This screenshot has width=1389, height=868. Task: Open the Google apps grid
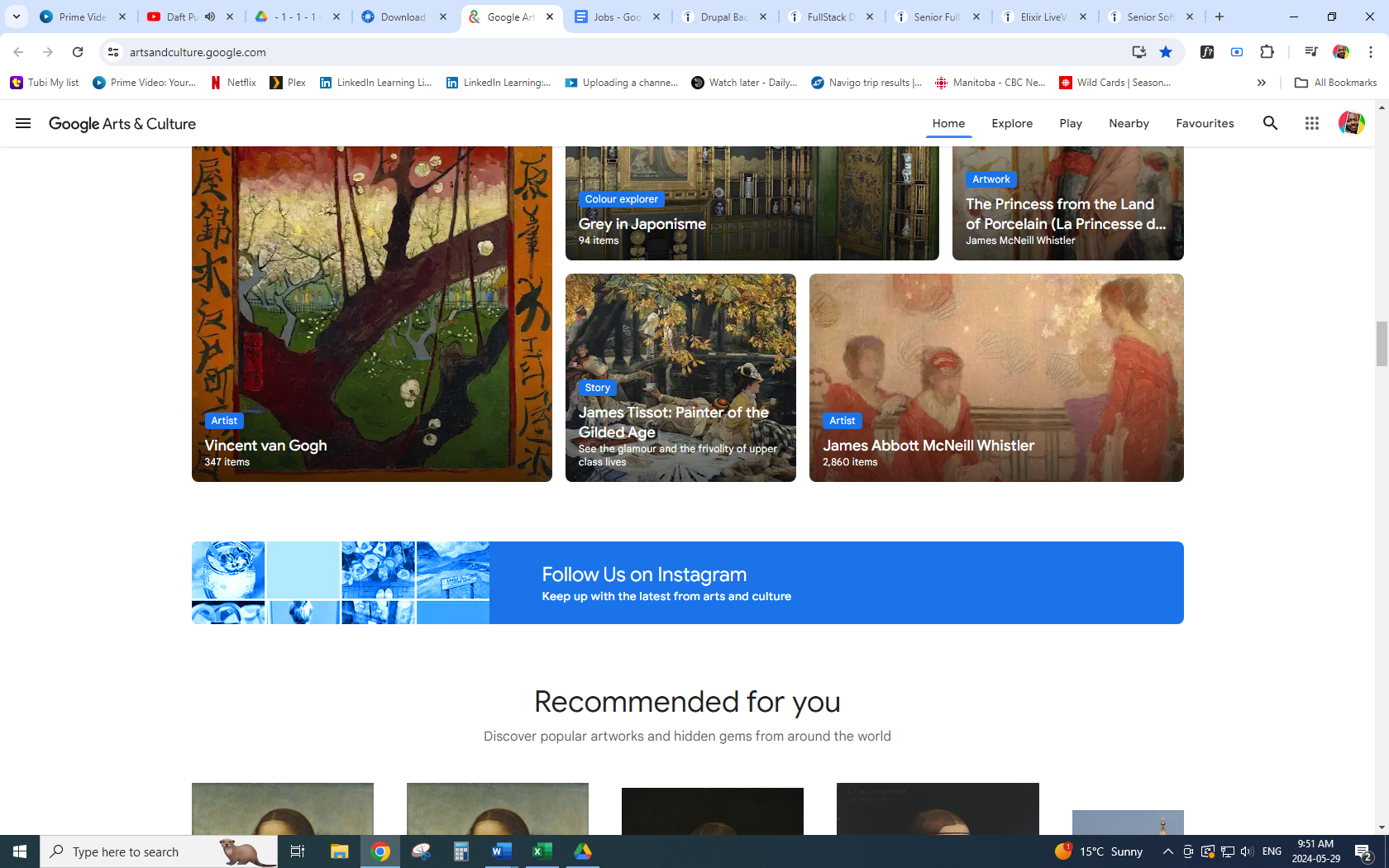point(1311,123)
